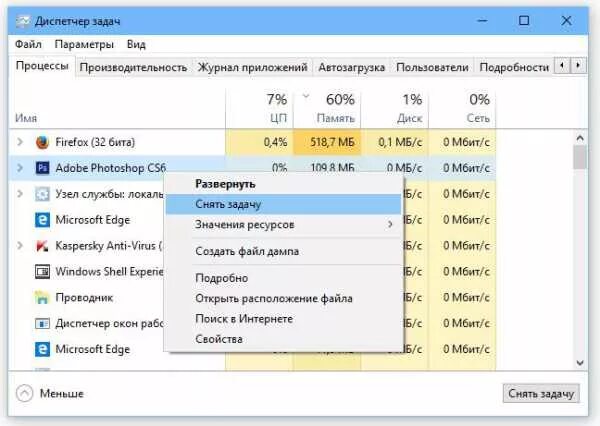Click the Windows Shell Experience icon
The image size is (600, 426).
[42, 272]
